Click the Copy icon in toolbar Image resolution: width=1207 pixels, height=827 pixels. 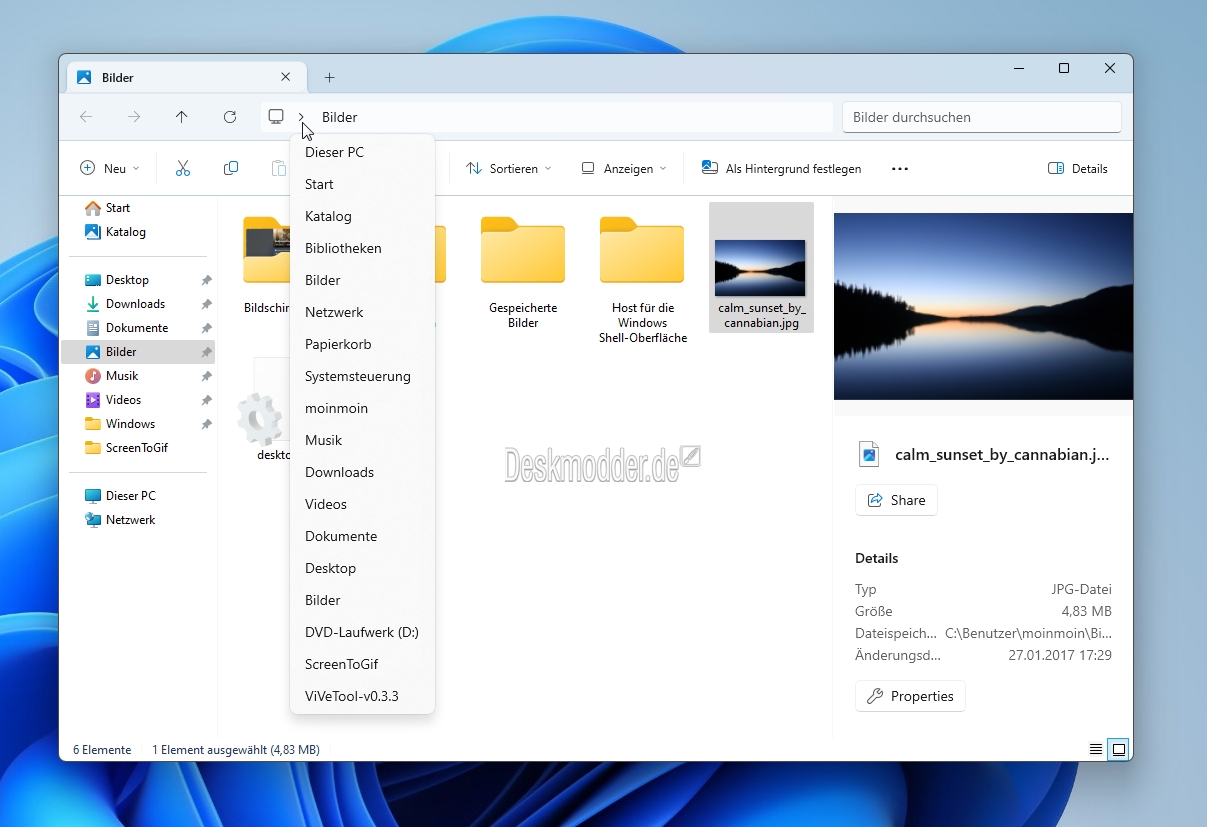[231, 168]
